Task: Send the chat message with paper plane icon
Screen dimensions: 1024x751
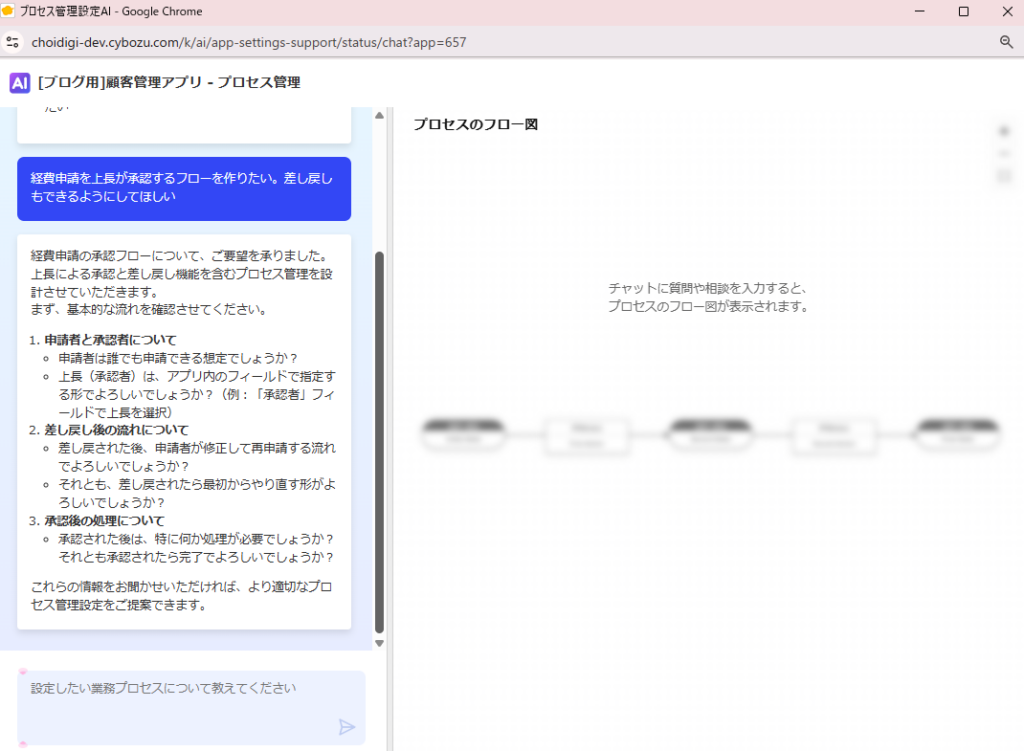Action: [347, 727]
